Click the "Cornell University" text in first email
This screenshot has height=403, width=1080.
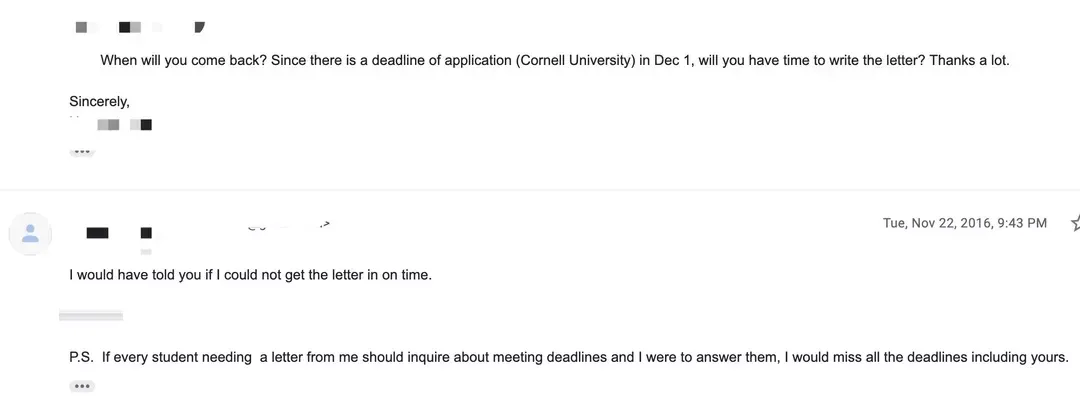[x=576, y=60]
